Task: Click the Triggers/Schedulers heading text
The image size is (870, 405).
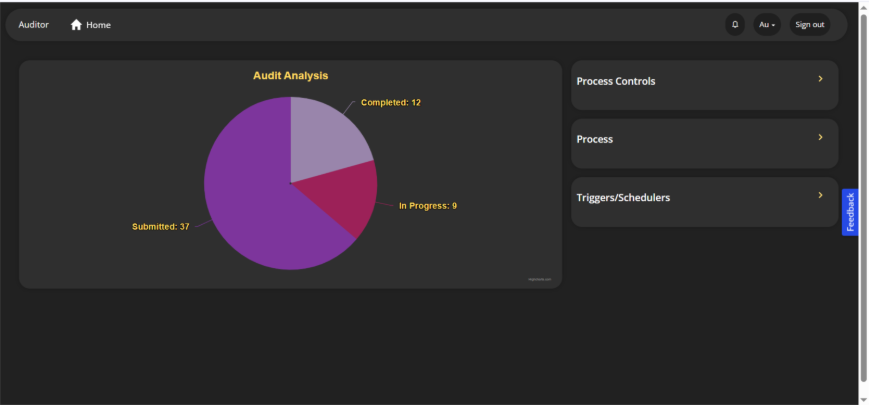Action: (623, 198)
